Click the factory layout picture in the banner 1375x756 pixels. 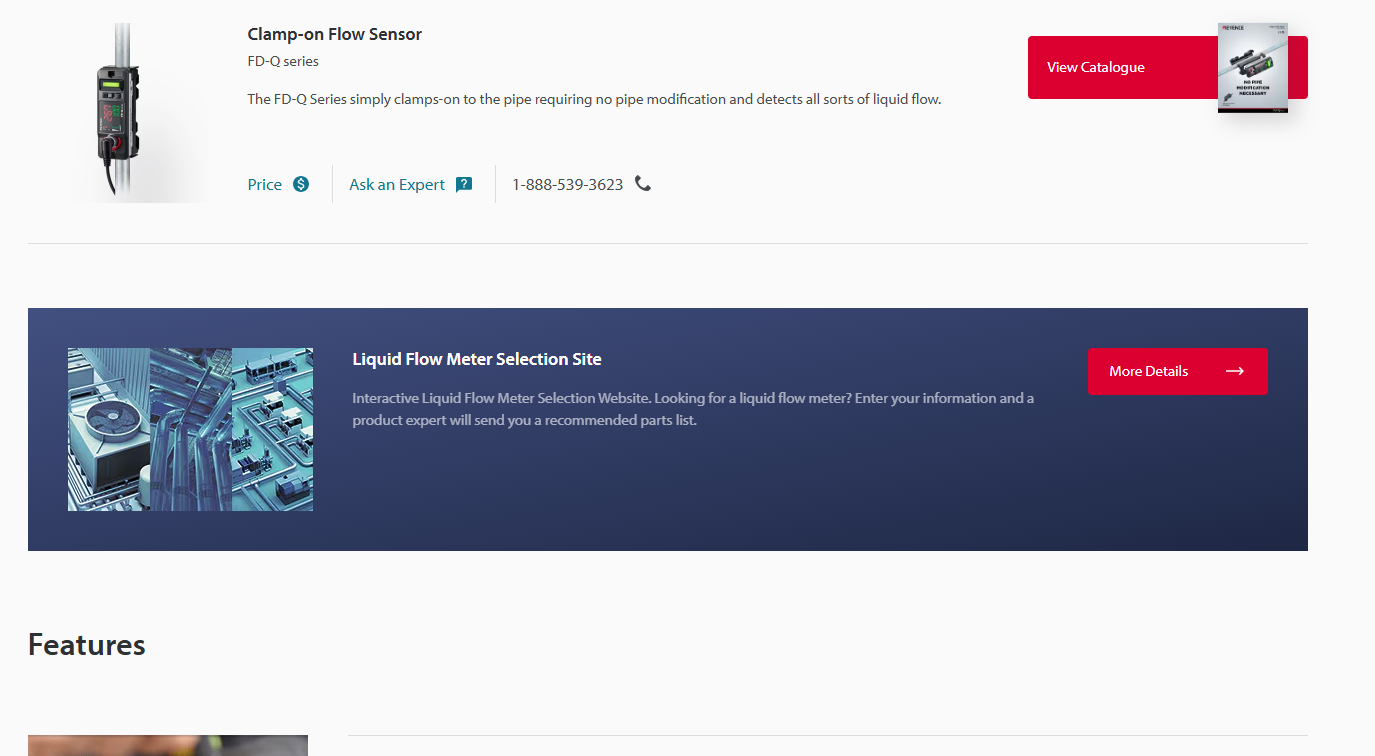pyautogui.click(x=273, y=429)
